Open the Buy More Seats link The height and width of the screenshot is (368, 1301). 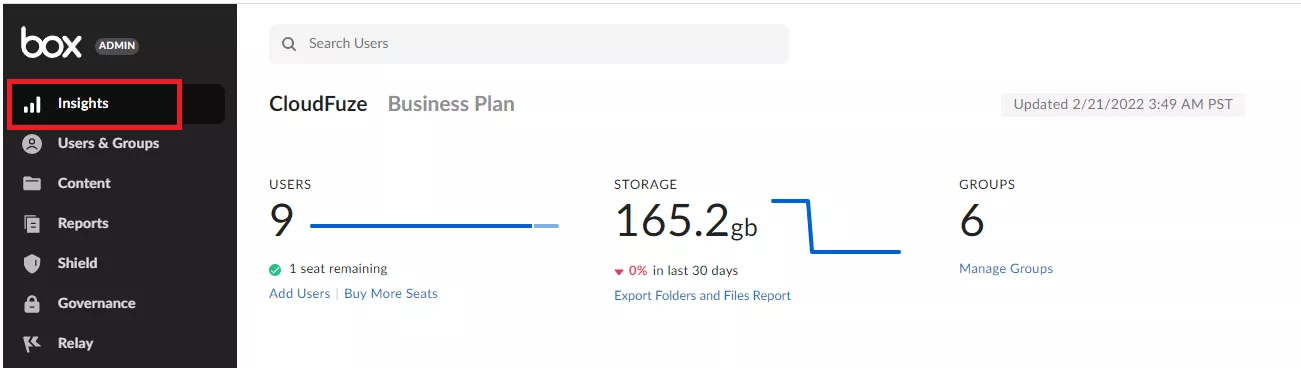tap(391, 294)
